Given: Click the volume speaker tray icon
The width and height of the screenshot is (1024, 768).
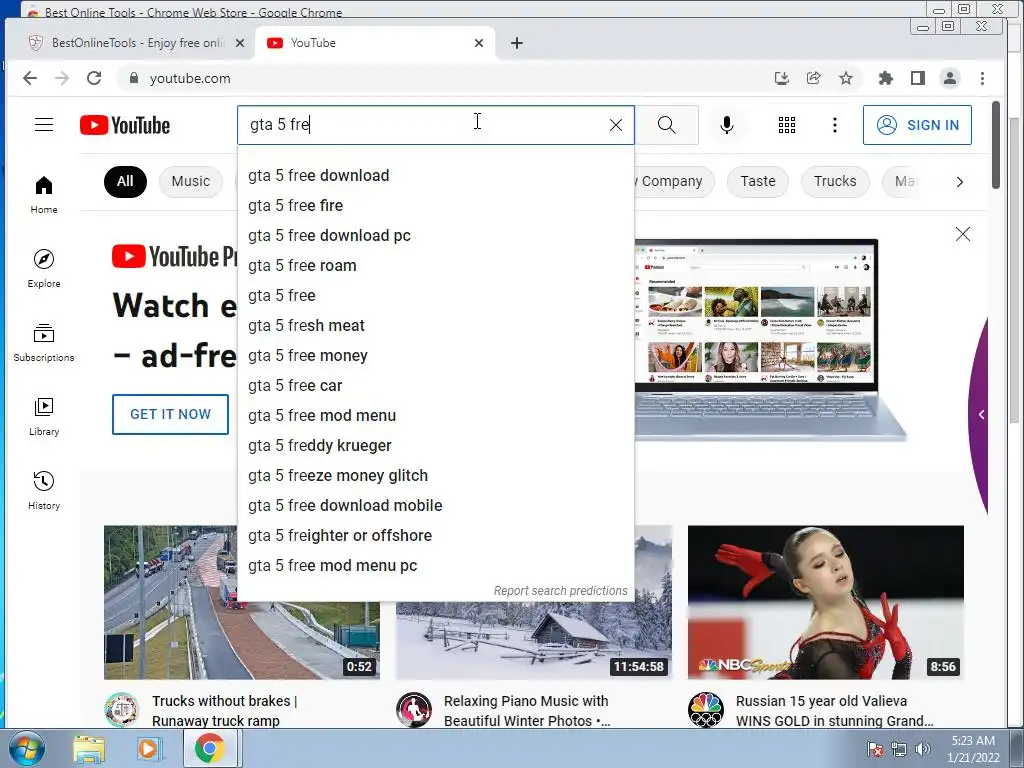Looking at the screenshot, I should pos(922,749).
